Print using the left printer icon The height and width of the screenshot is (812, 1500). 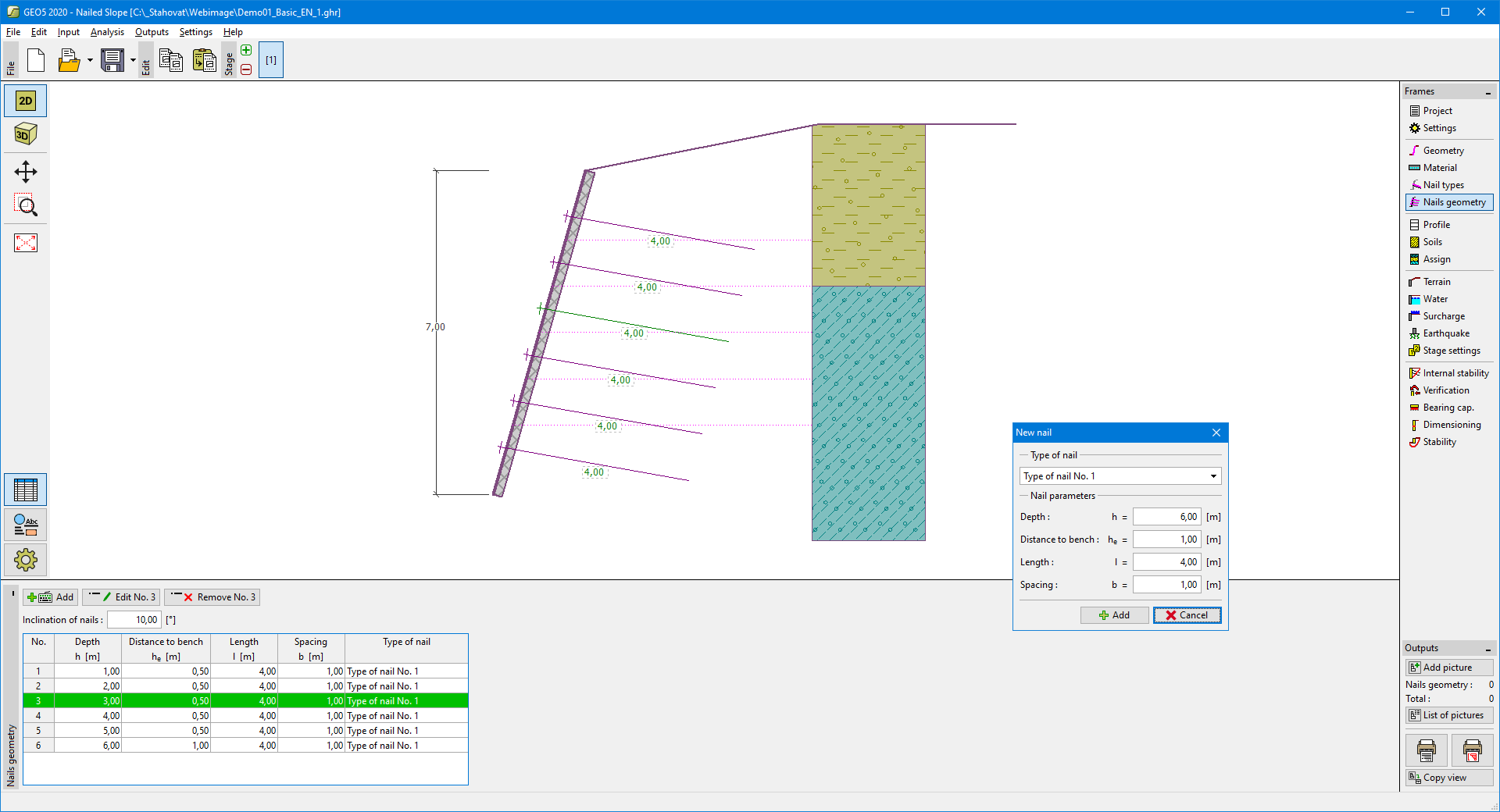pyautogui.click(x=1427, y=750)
